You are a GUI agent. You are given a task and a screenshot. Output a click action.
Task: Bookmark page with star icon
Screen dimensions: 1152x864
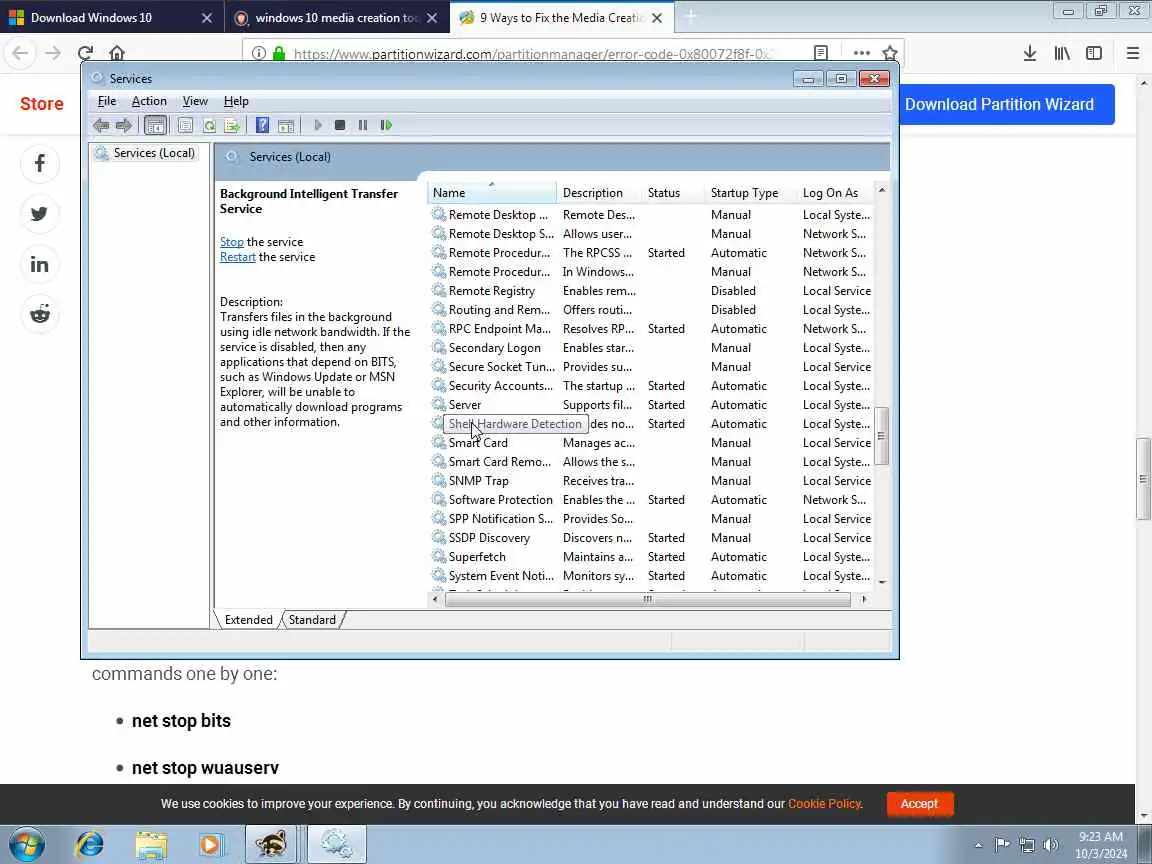tap(890, 53)
